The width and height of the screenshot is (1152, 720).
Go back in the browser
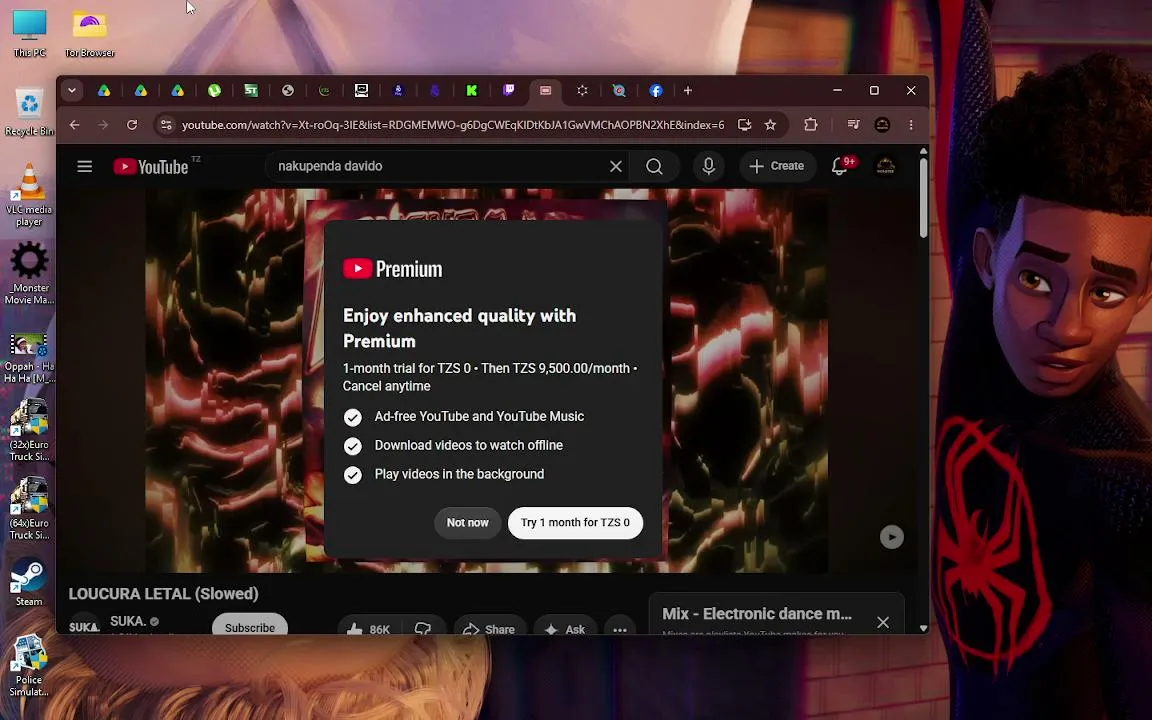click(x=74, y=125)
